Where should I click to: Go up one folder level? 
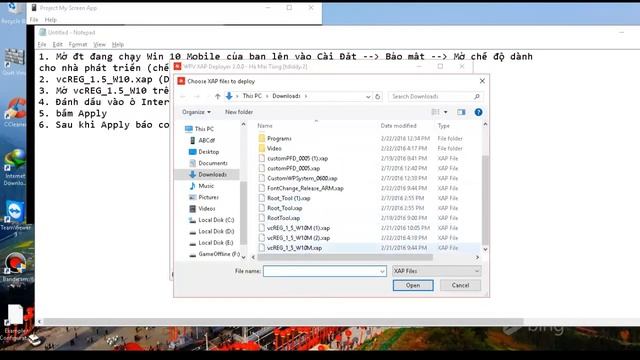click(x=218, y=96)
